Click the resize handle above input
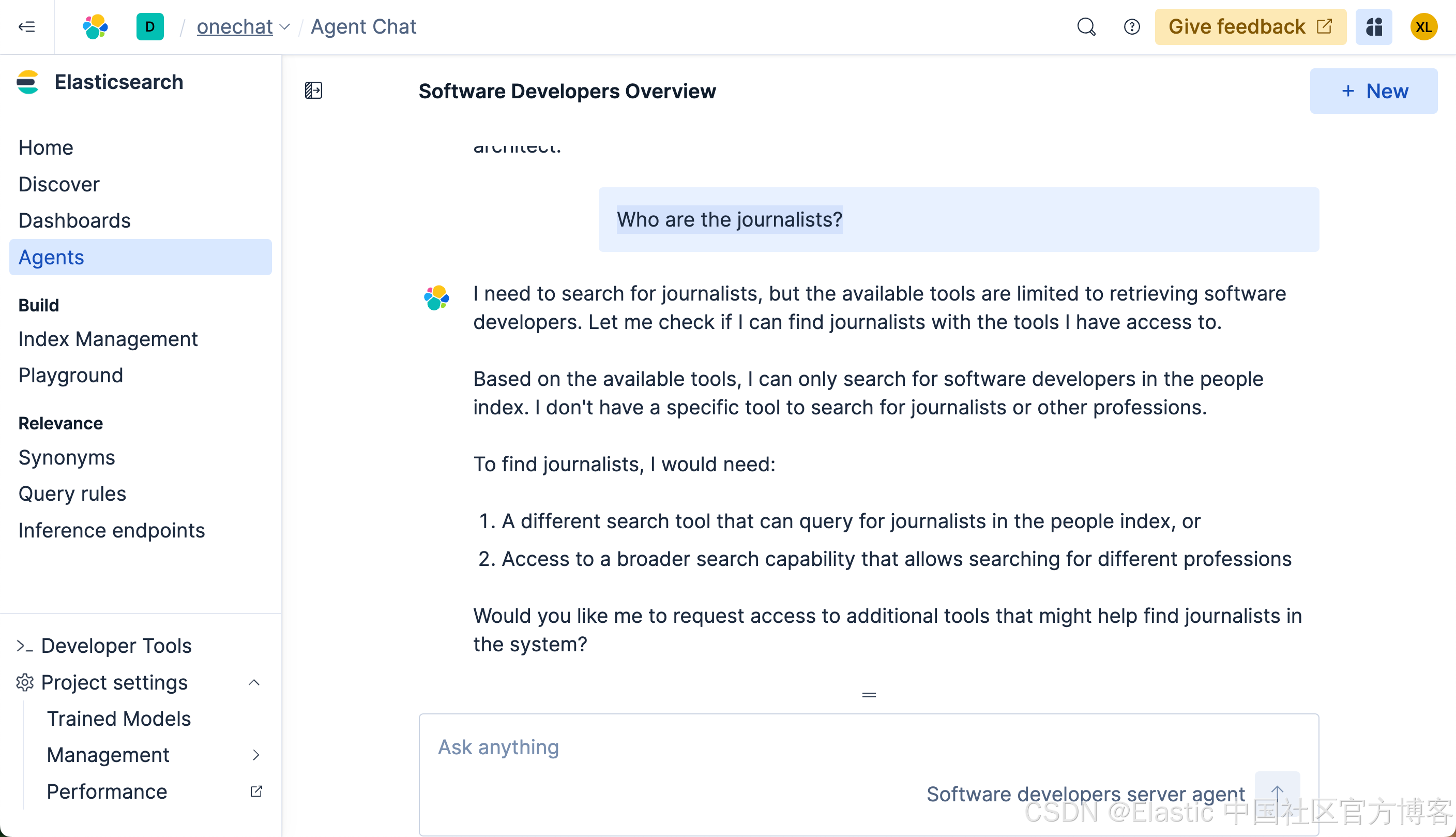The height and width of the screenshot is (837, 1456). [869, 695]
